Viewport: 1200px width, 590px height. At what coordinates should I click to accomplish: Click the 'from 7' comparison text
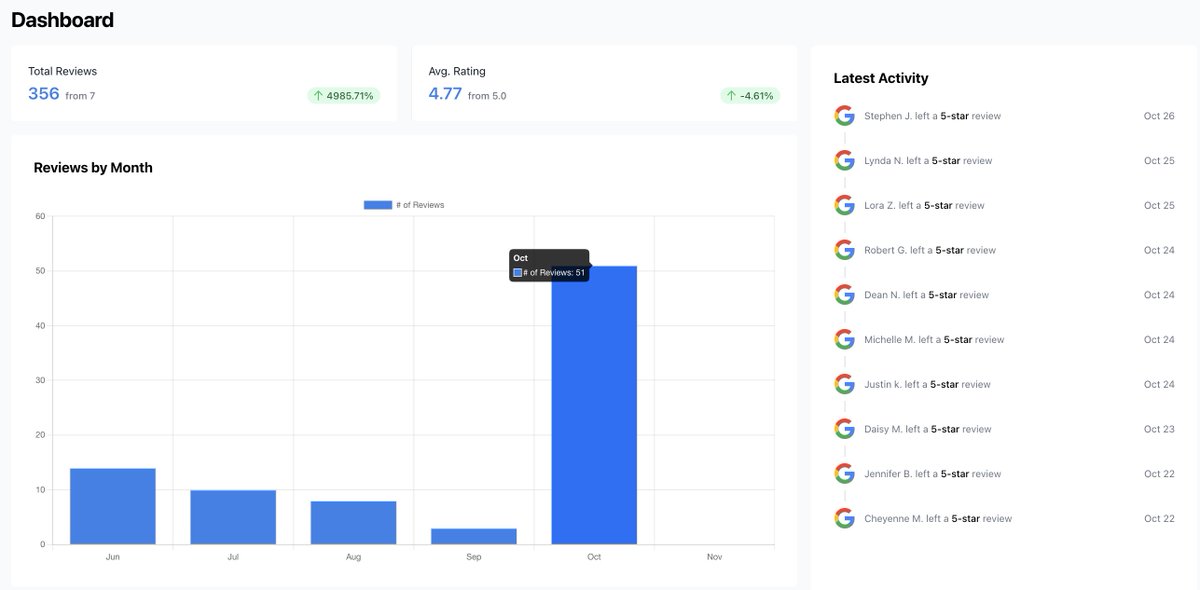[80, 96]
